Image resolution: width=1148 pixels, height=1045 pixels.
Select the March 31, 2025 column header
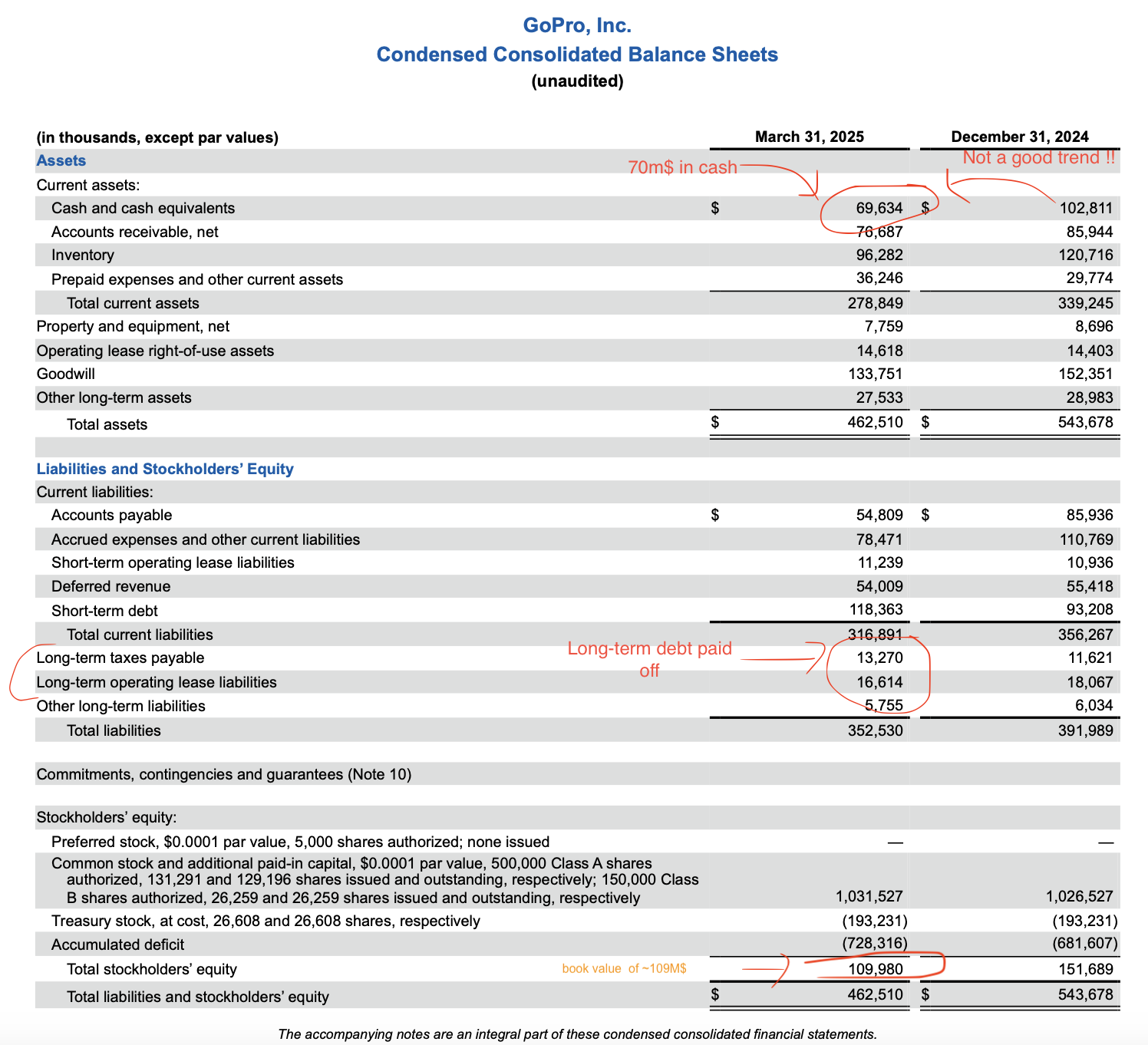tap(810, 137)
